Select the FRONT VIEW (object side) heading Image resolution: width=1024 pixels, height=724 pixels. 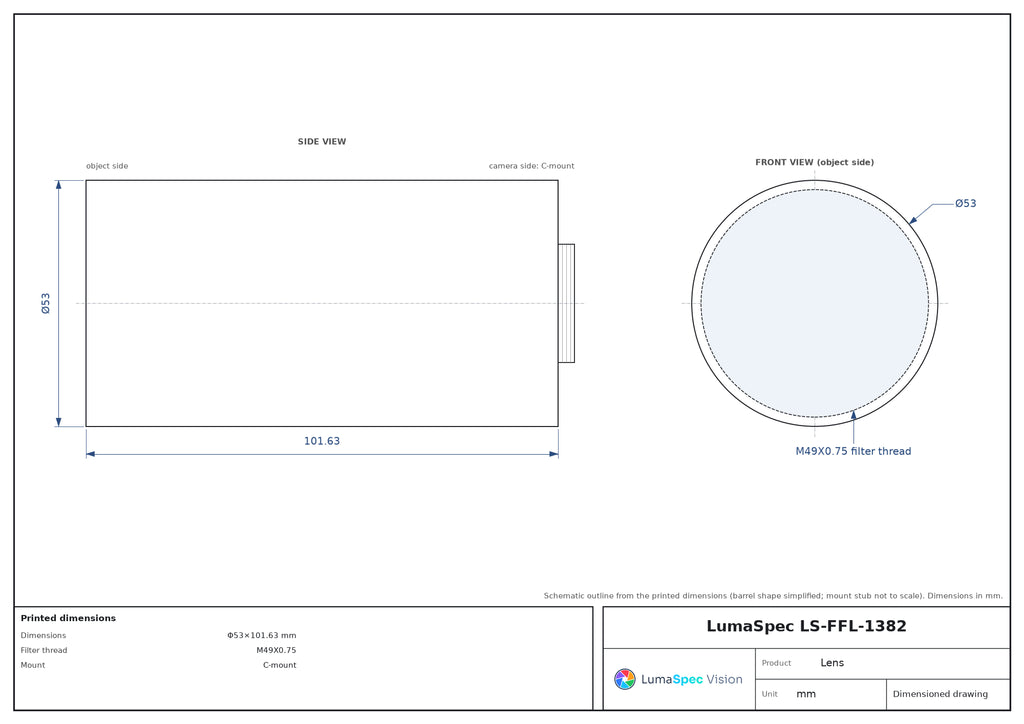pyautogui.click(x=814, y=162)
